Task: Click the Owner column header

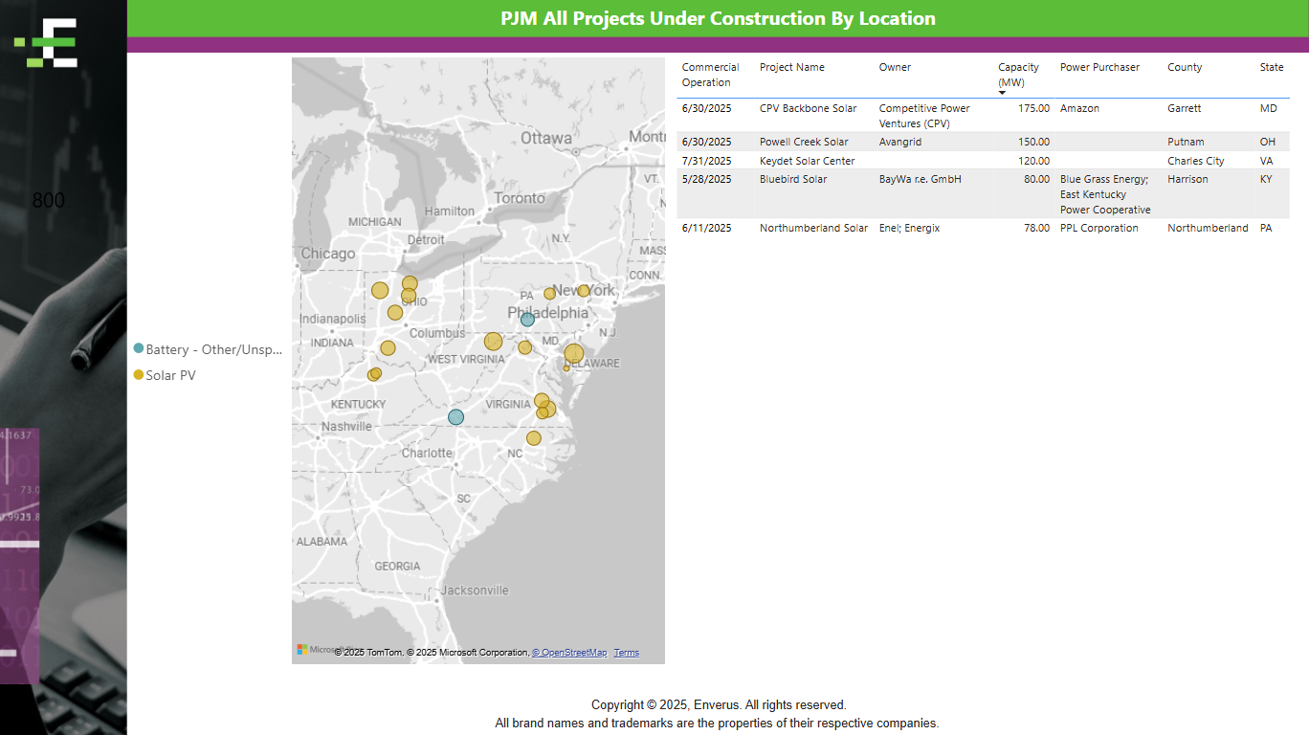Action: [x=895, y=68]
